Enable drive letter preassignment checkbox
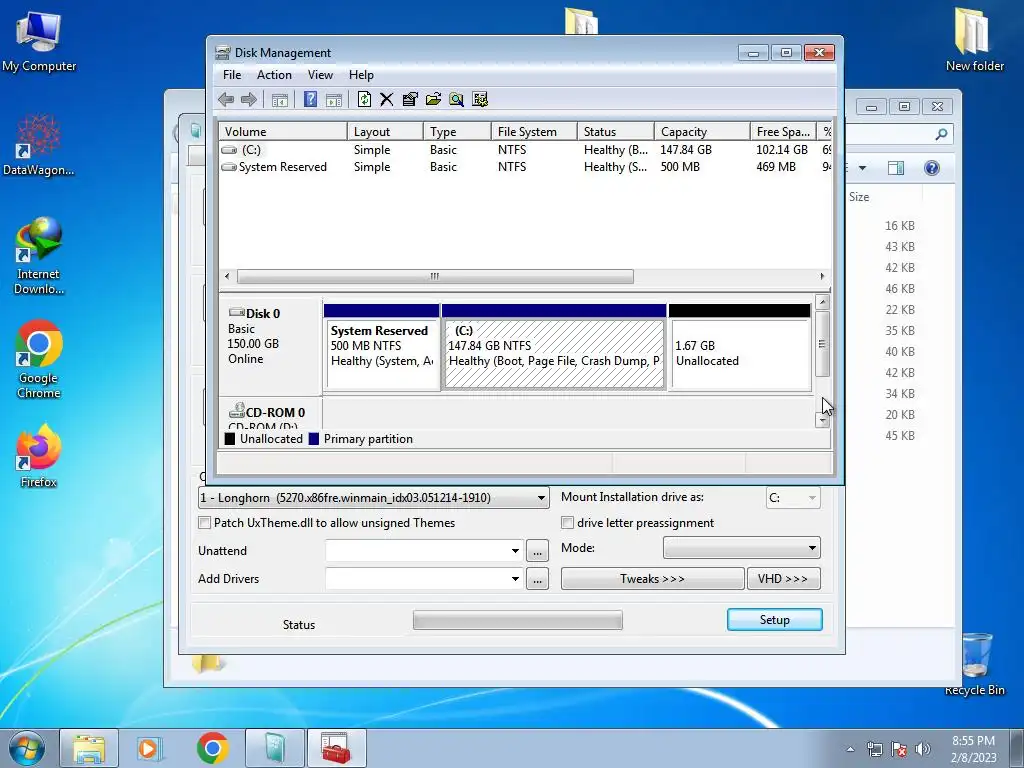1024x768 pixels. pyautogui.click(x=568, y=522)
